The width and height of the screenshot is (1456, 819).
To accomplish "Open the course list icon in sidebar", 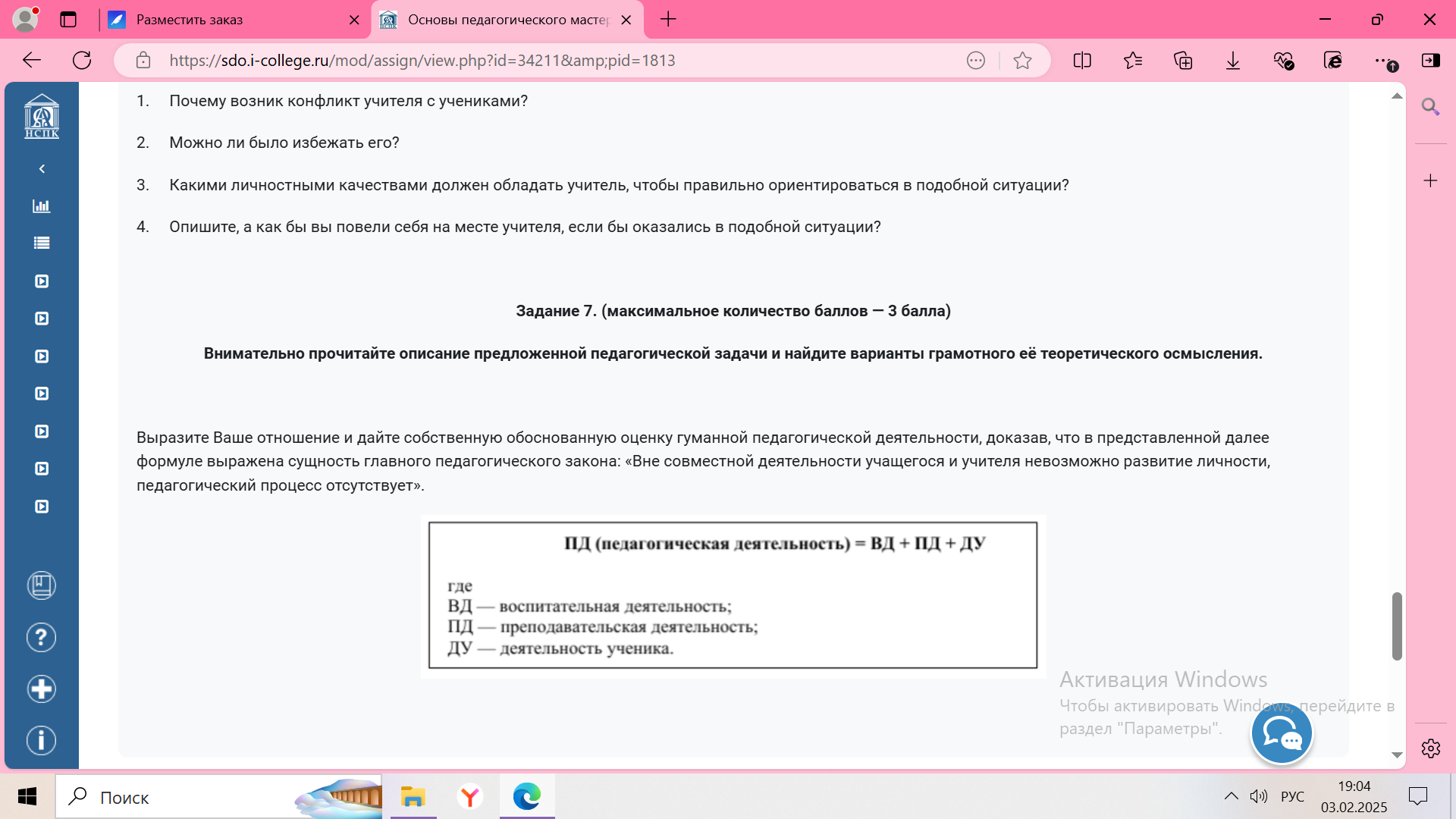I will coord(42,243).
